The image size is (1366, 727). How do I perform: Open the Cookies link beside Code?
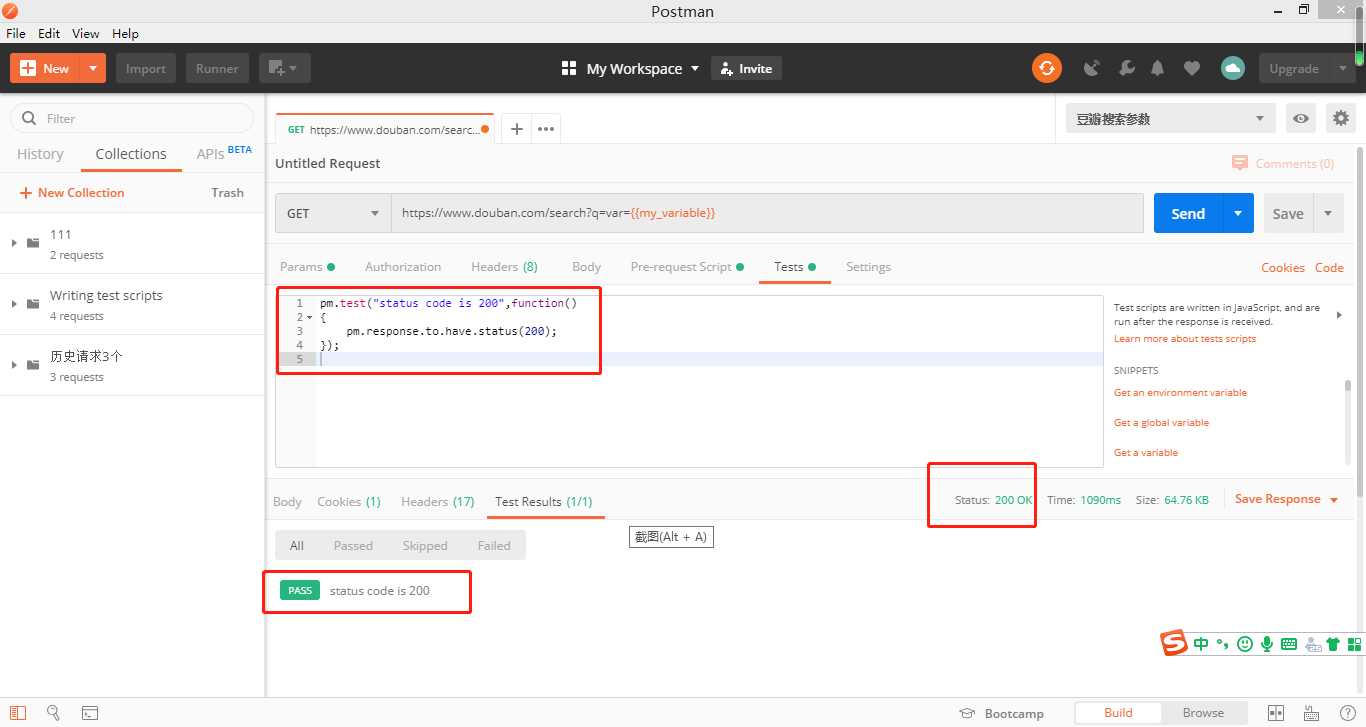1282,267
